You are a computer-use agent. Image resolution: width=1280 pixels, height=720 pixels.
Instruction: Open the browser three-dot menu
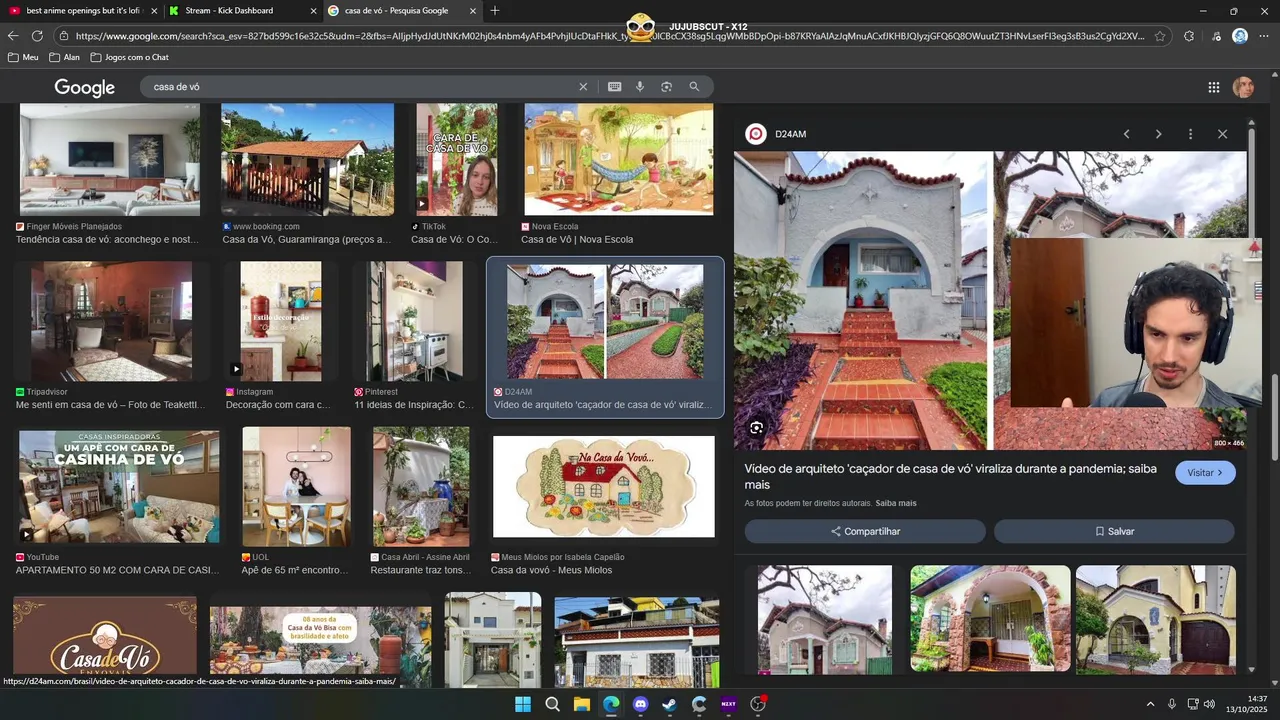(x=1265, y=36)
